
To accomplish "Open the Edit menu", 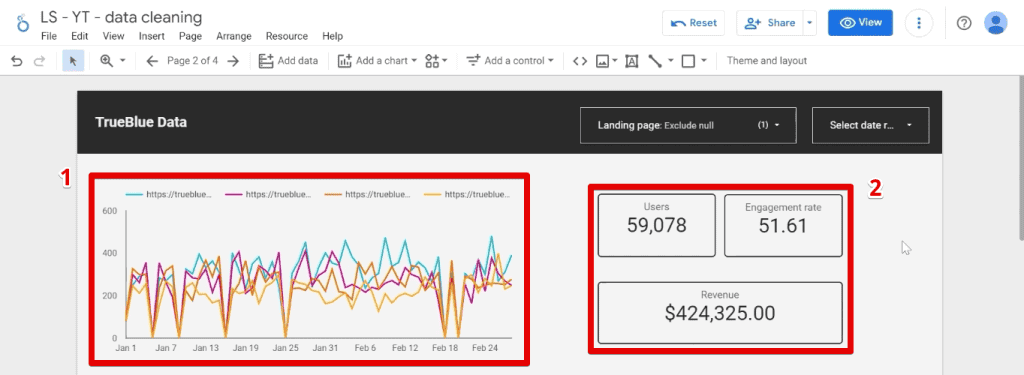I will (80, 37).
